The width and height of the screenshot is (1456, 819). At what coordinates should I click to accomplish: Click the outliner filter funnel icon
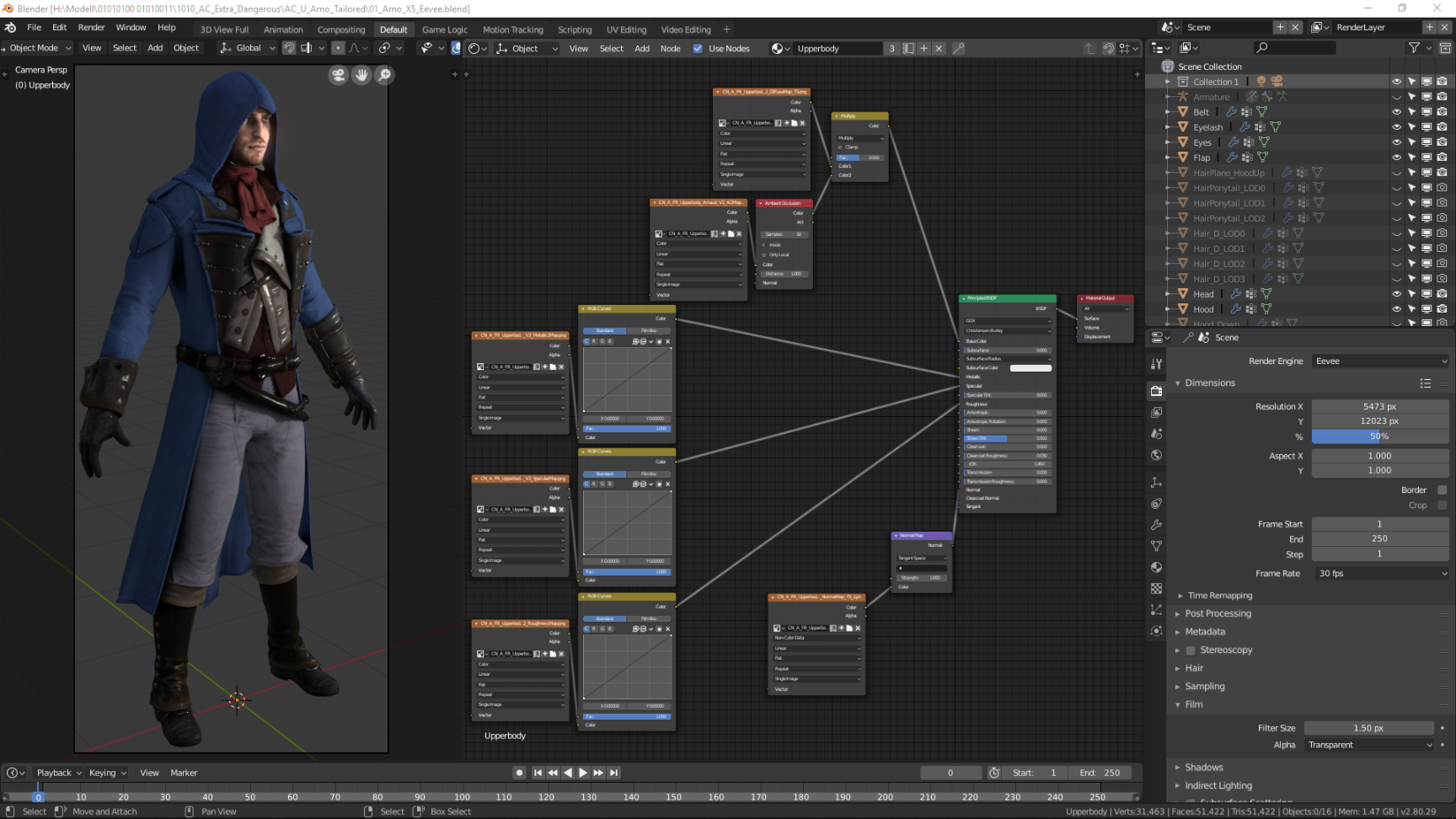coord(1414,48)
